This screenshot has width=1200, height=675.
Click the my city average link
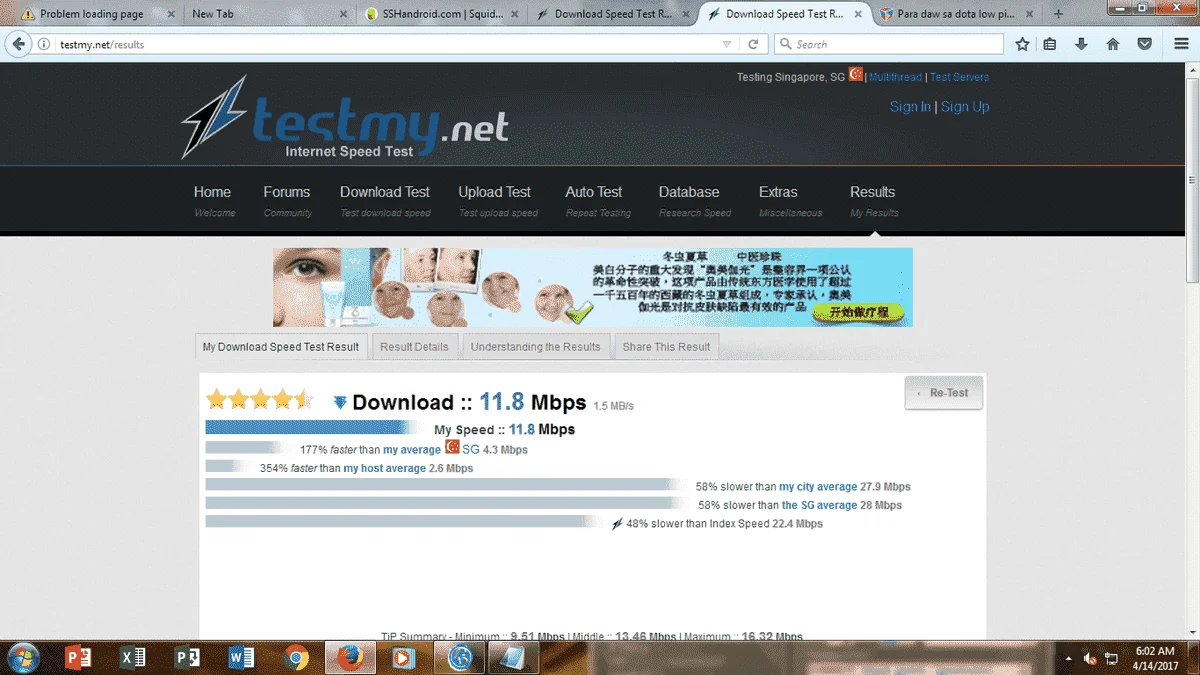point(818,487)
